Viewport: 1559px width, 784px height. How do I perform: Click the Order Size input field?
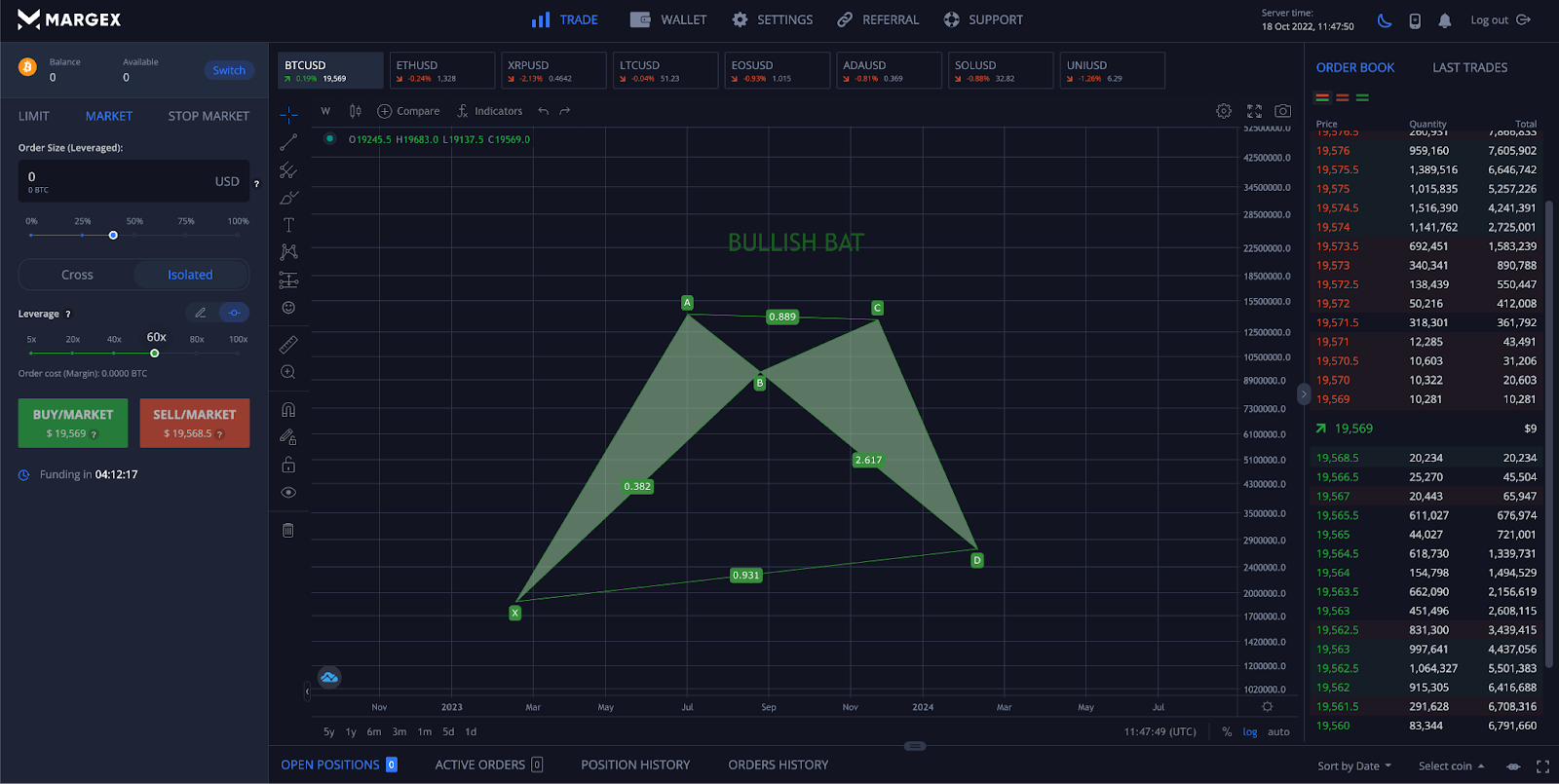pyautogui.click(x=117, y=181)
